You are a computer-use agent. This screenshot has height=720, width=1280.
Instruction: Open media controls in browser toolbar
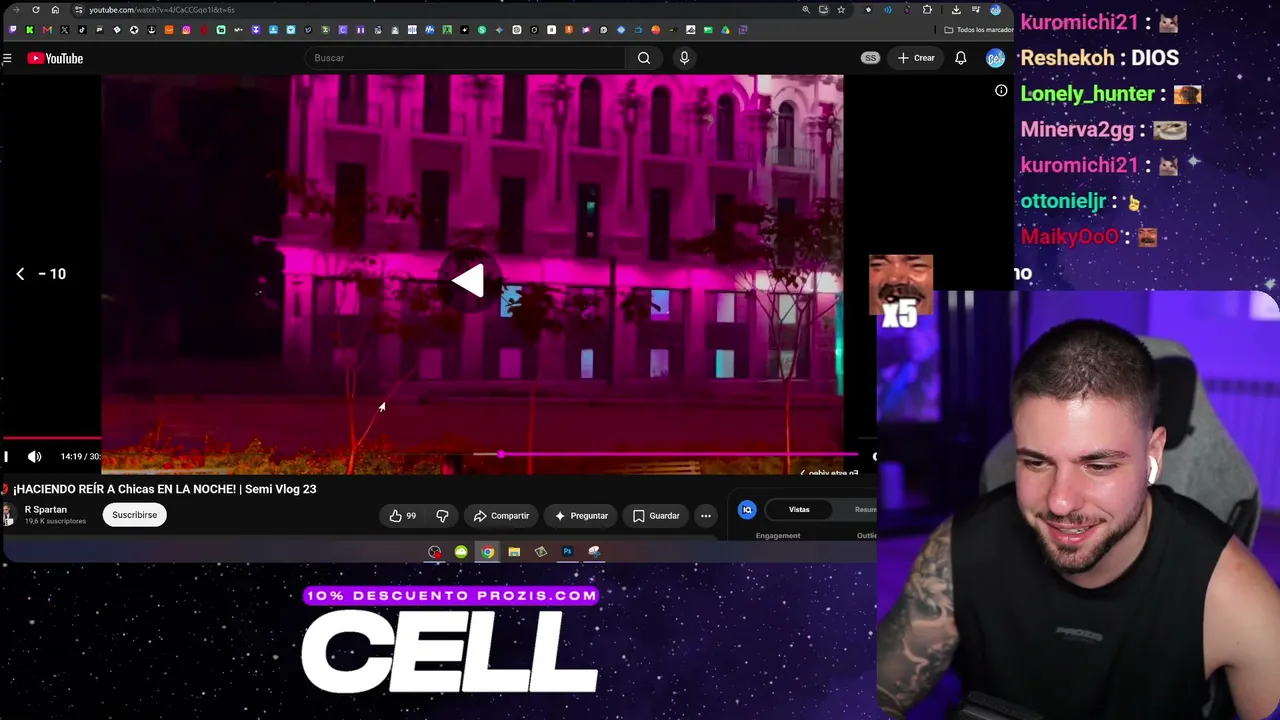[976, 10]
